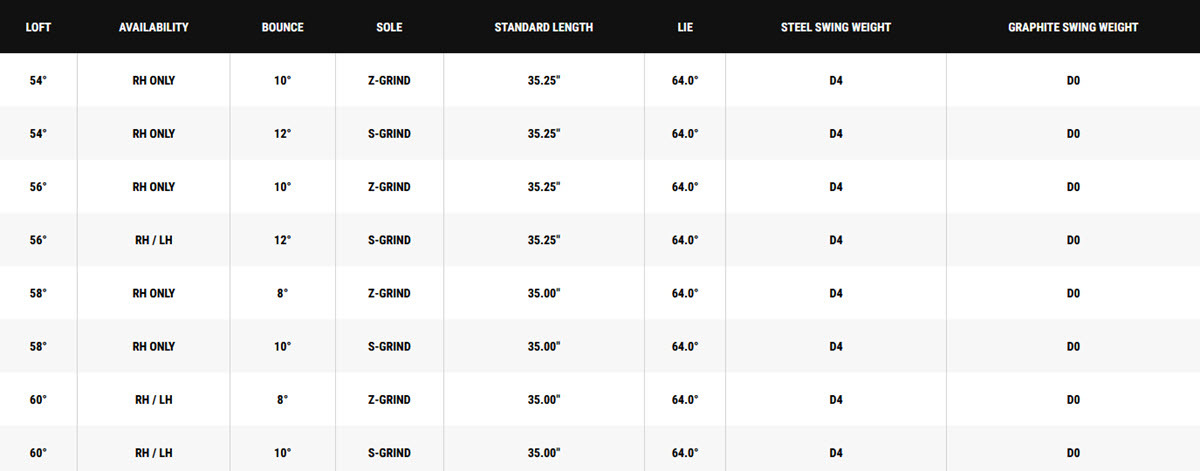The height and width of the screenshot is (471, 1200).
Task: Click the Z-GRIND cell in the 60° row
Action: 389,400
